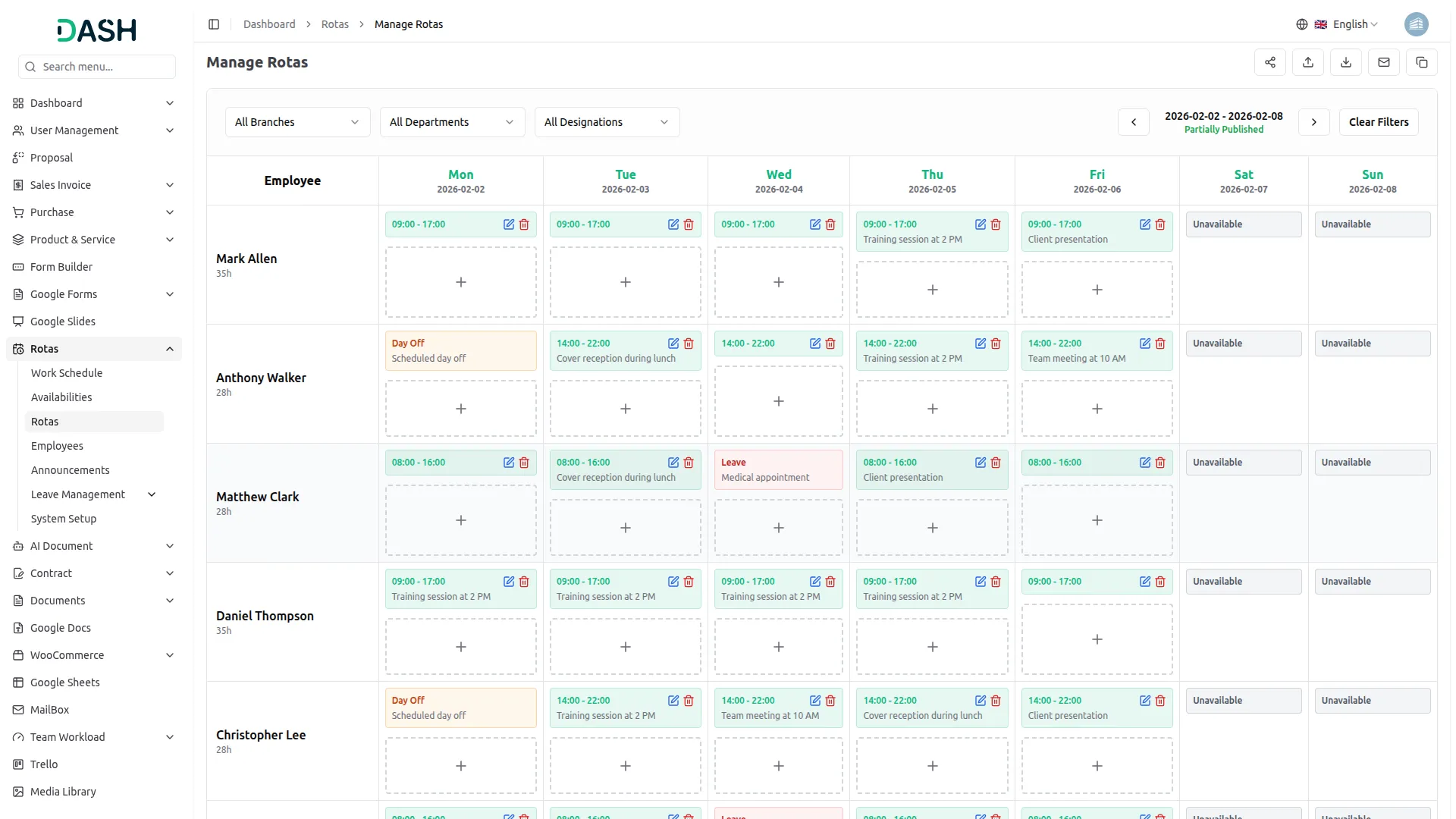The height and width of the screenshot is (819, 1456).
Task: Delete Daniel Thompson's Friday shift
Action: pos(1160,582)
